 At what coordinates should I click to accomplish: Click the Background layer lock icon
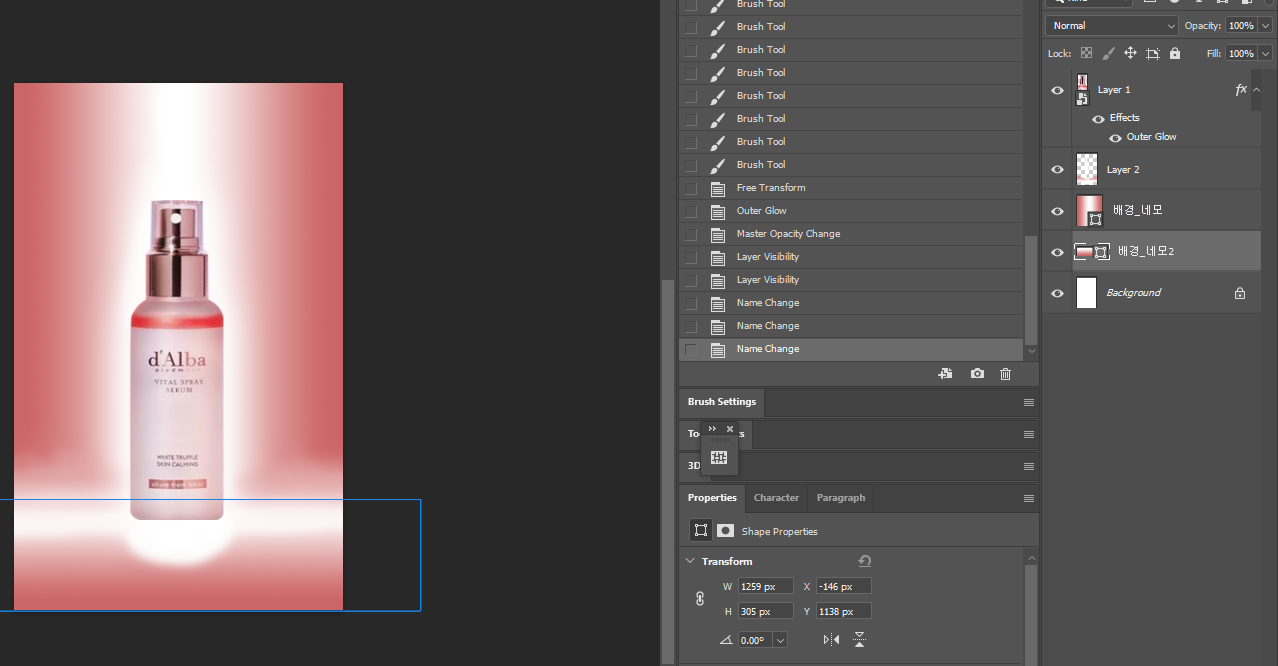(x=1240, y=293)
